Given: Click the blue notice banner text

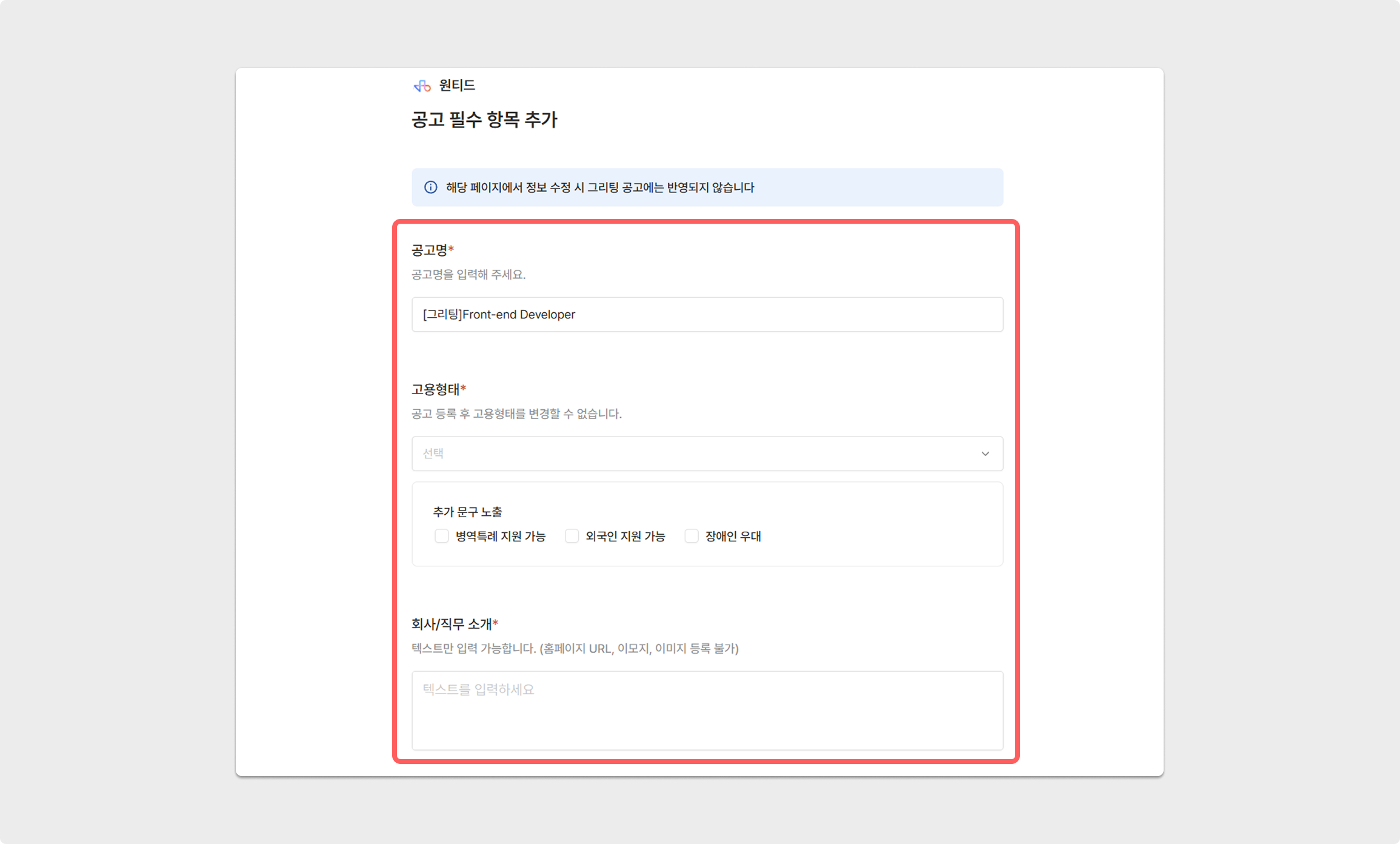Looking at the screenshot, I should click(x=599, y=187).
